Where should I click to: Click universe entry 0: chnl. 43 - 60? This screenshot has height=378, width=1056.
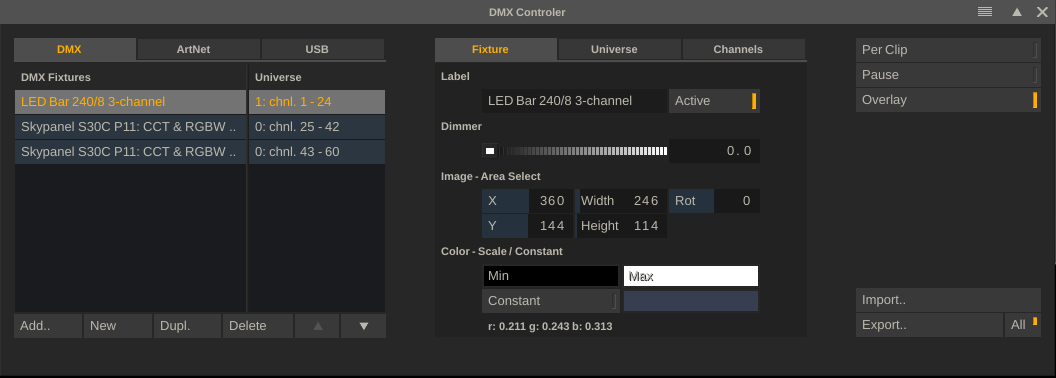317,152
